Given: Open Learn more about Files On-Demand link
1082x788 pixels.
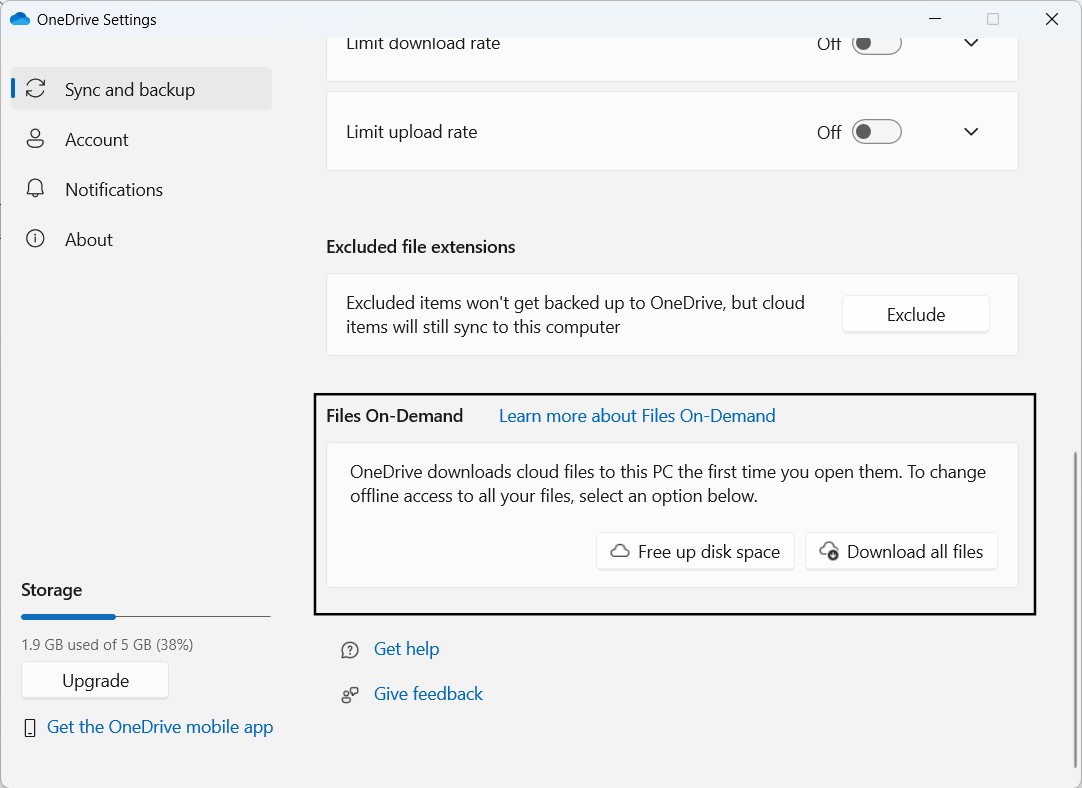Looking at the screenshot, I should pos(637,415).
